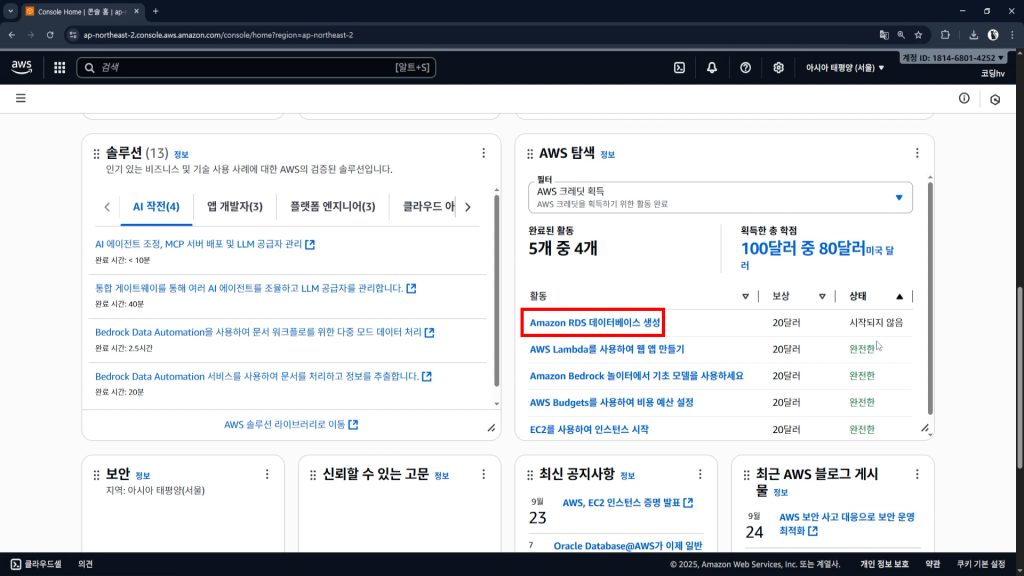Click the info circle icon at right

(x=964, y=98)
